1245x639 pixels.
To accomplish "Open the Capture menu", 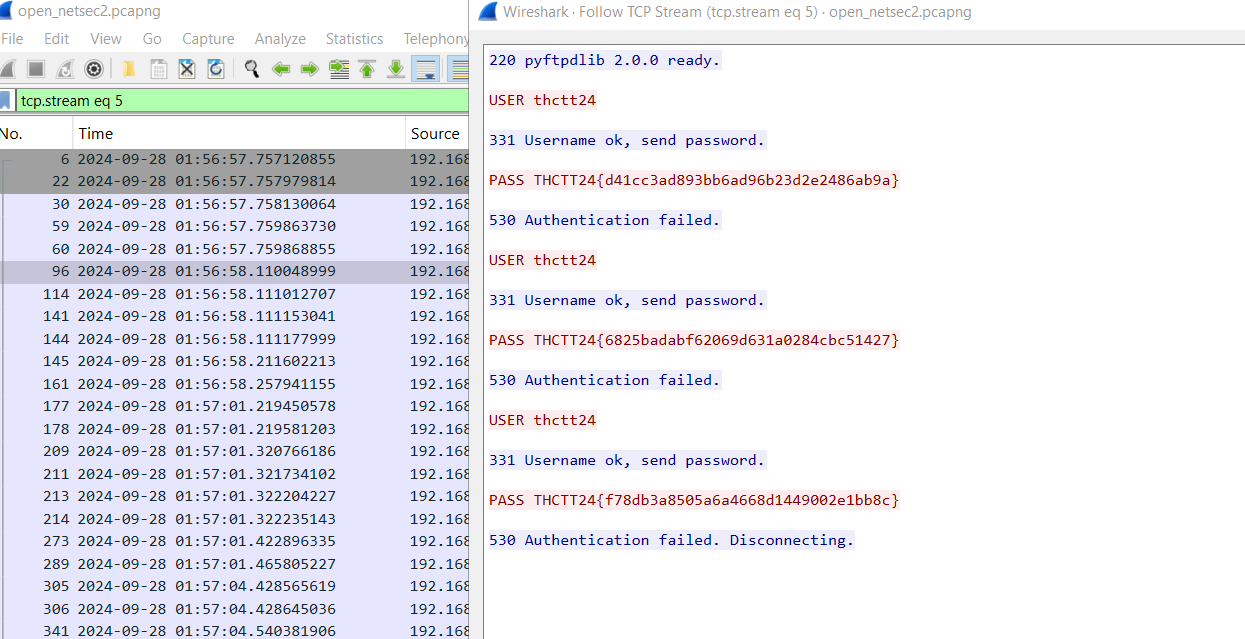I will (208, 39).
